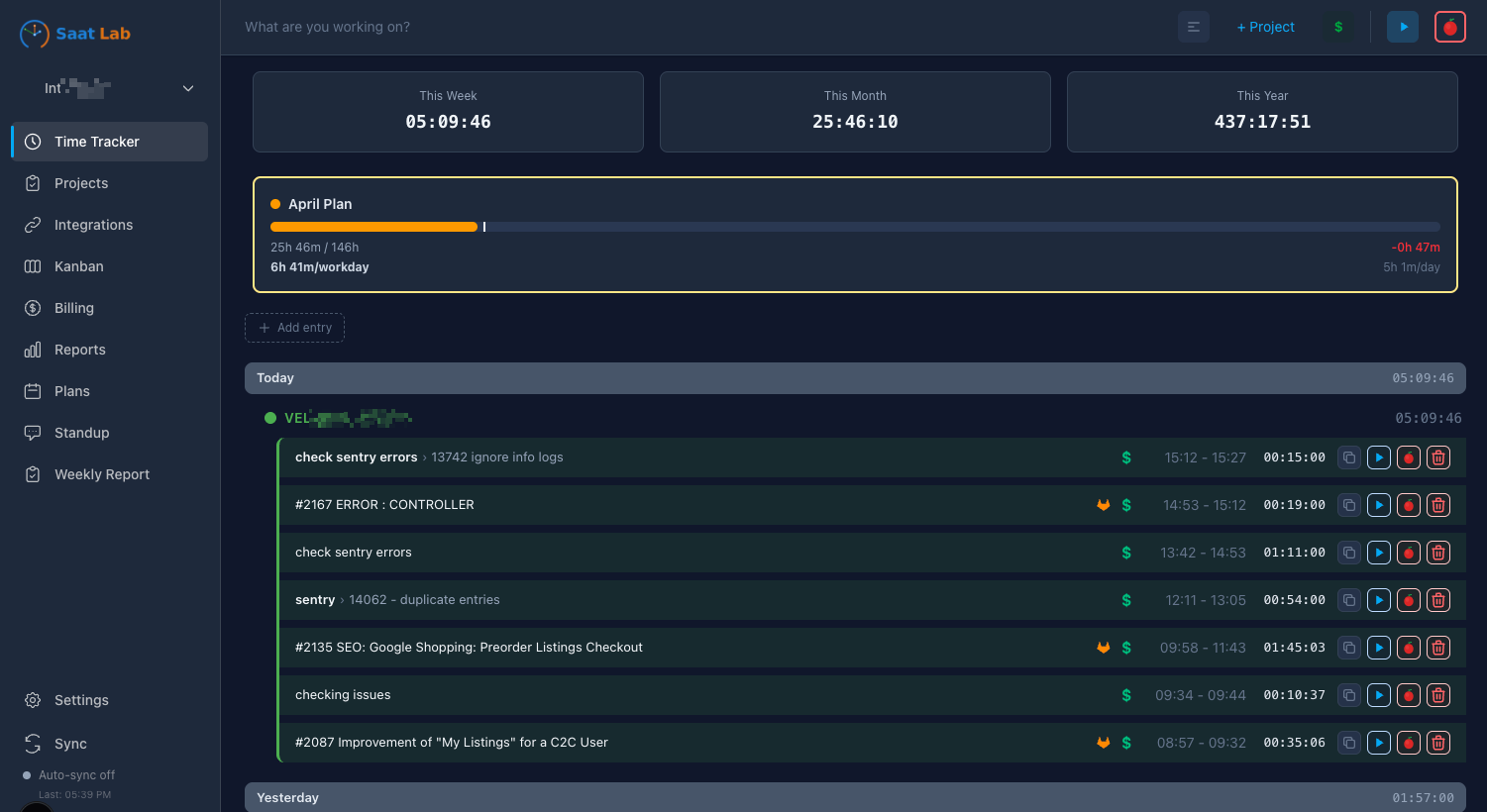Click the April Plan title
Screen dimensions: 1487x812
pyautogui.click(x=320, y=204)
